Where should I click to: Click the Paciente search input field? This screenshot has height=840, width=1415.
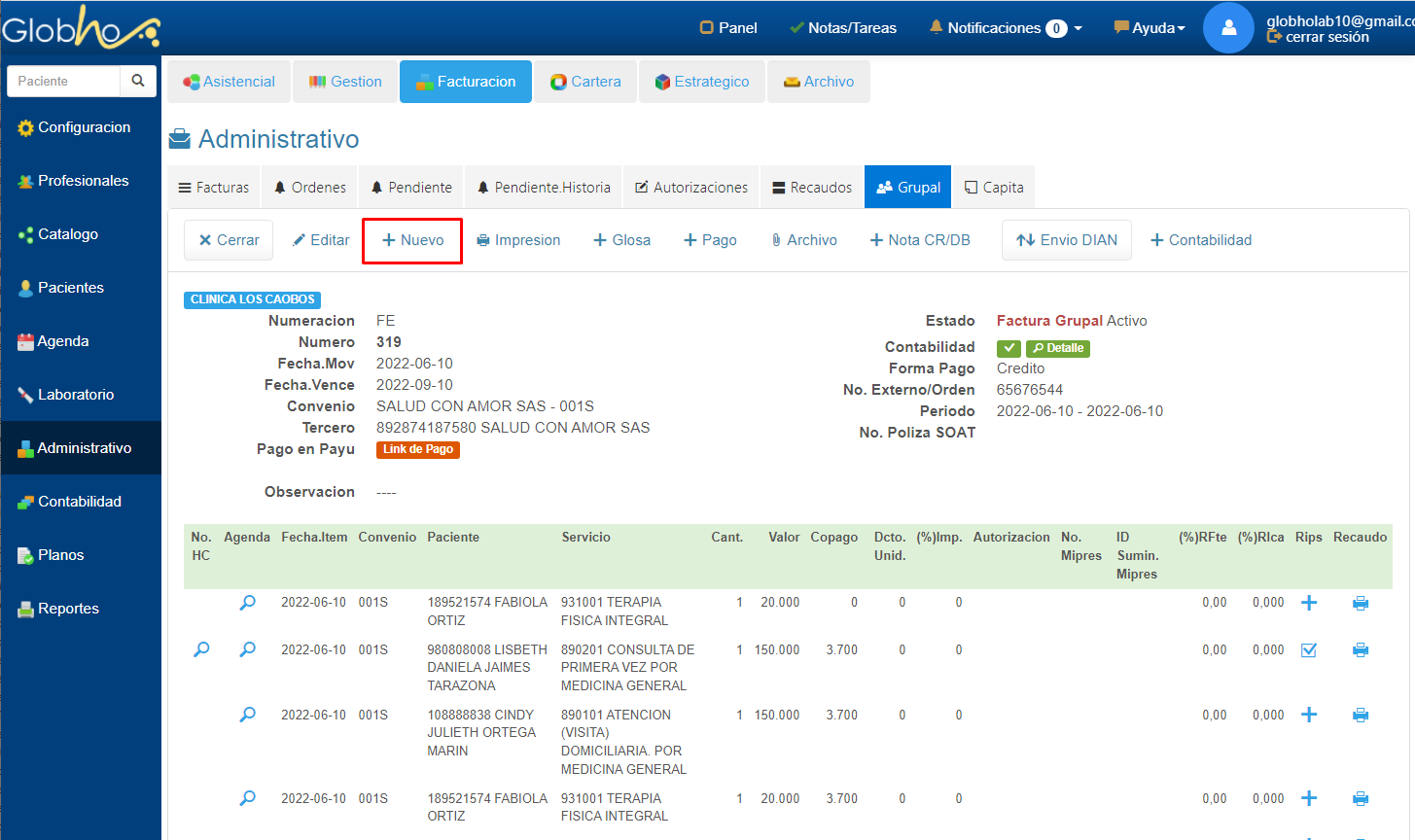click(x=64, y=81)
